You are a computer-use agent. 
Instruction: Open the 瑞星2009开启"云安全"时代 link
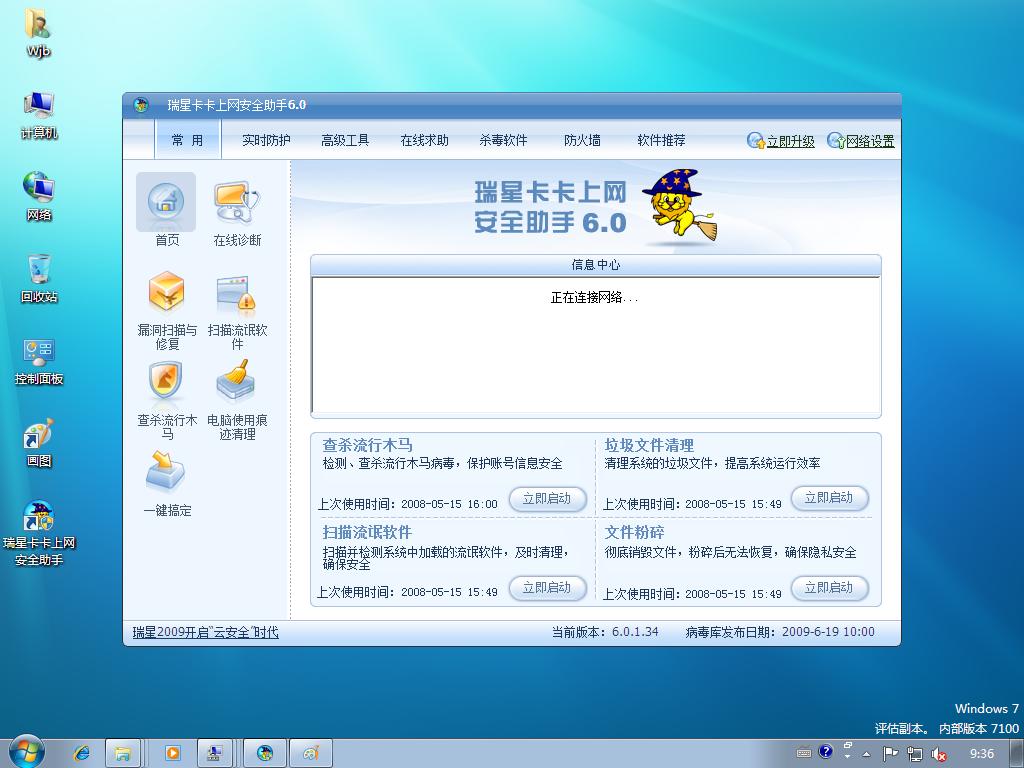205,632
